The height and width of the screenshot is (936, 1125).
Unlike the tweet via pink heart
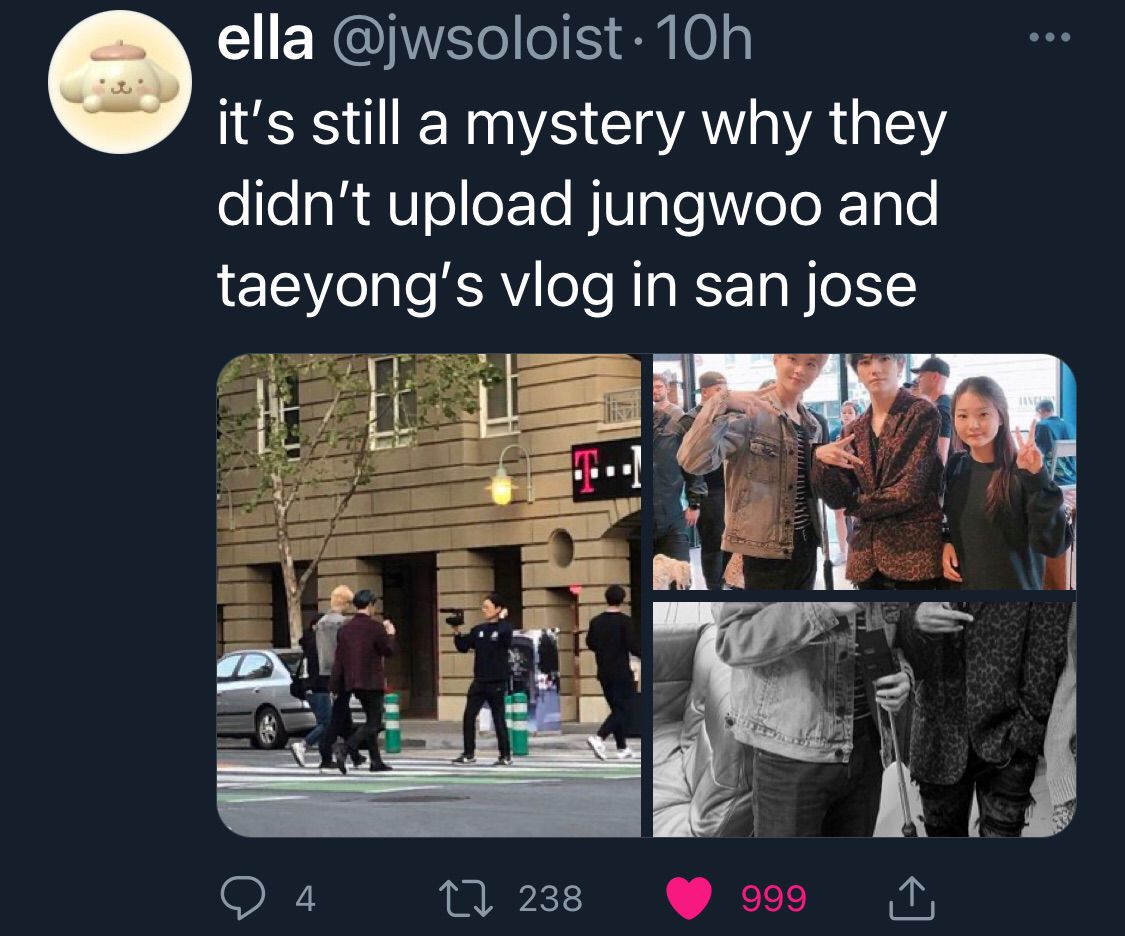[689, 898]
